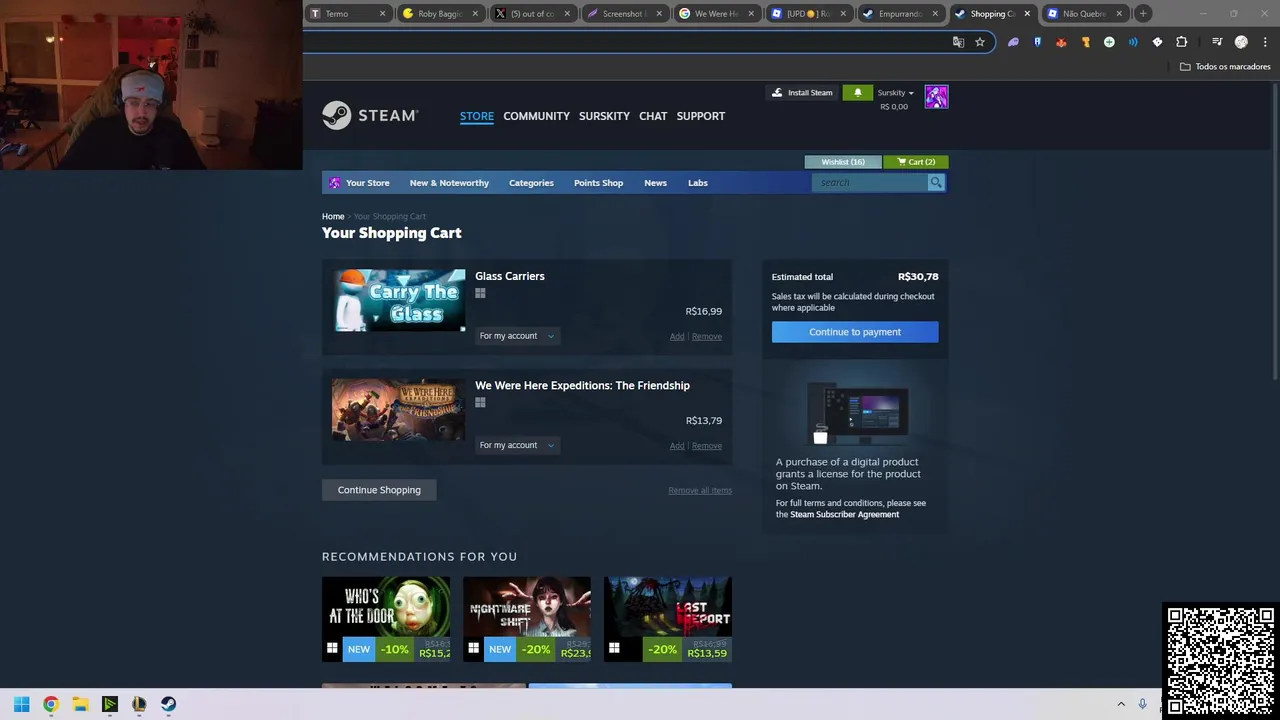Open the Windows Start menu
Screen dimensions: 1280x720
(21, 704)
